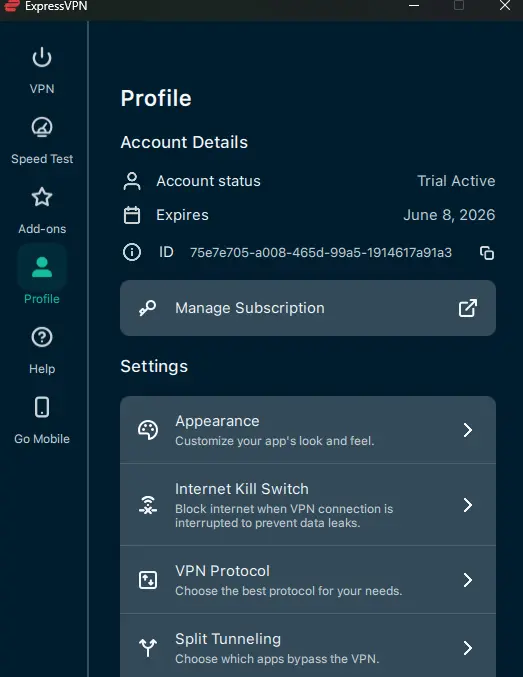
Task: Click the Internet Kill Switch title
Action: point(242,489)
